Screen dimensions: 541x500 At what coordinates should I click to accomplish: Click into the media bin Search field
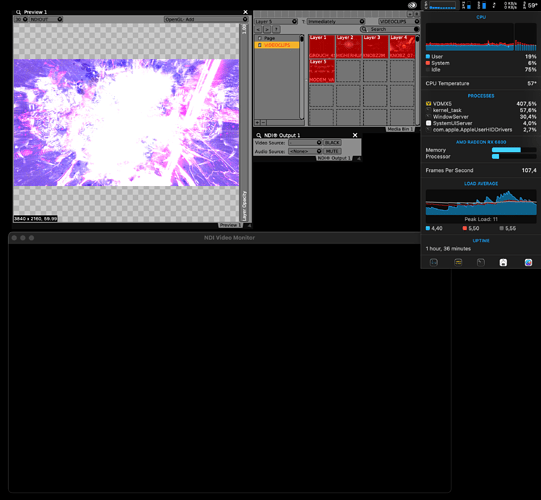pyautogui.click(x=390, y=29)
